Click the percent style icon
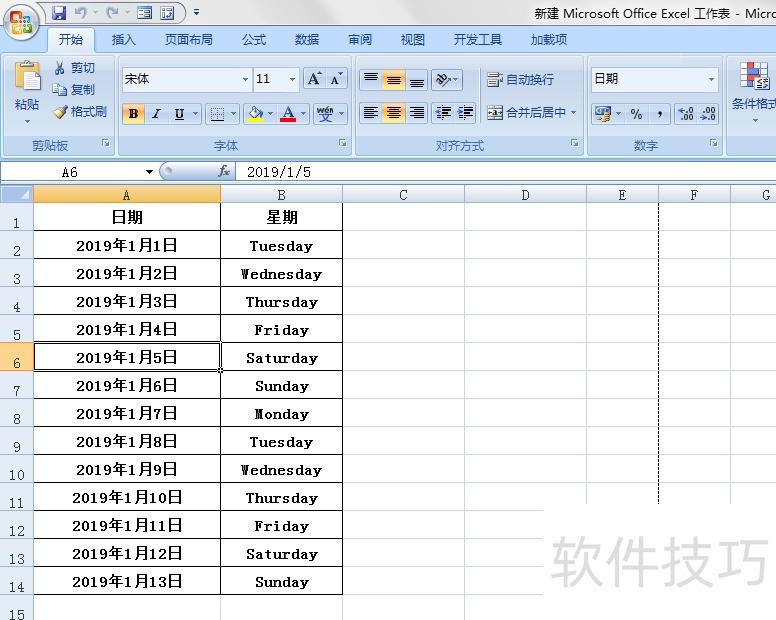Screen dimensions: 776x620 (x=636, y=114)
